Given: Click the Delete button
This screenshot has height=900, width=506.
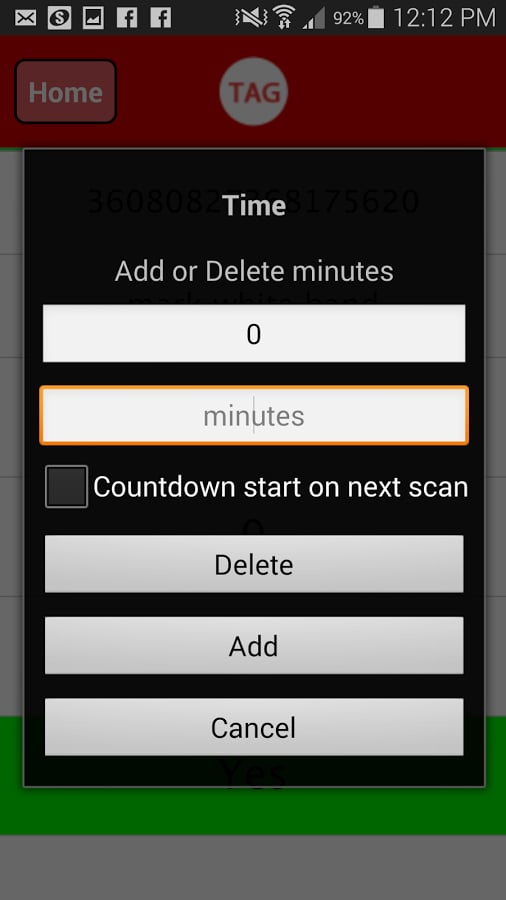Looking at the screenshot, I should 254,564.
